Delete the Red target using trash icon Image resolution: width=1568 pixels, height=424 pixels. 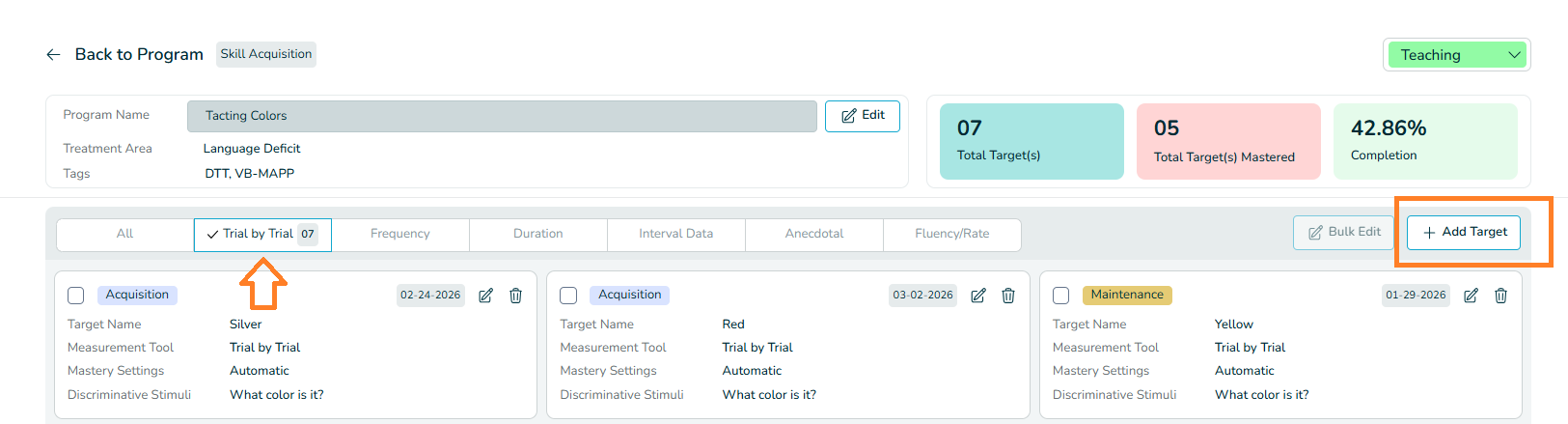pos(1008,296)
